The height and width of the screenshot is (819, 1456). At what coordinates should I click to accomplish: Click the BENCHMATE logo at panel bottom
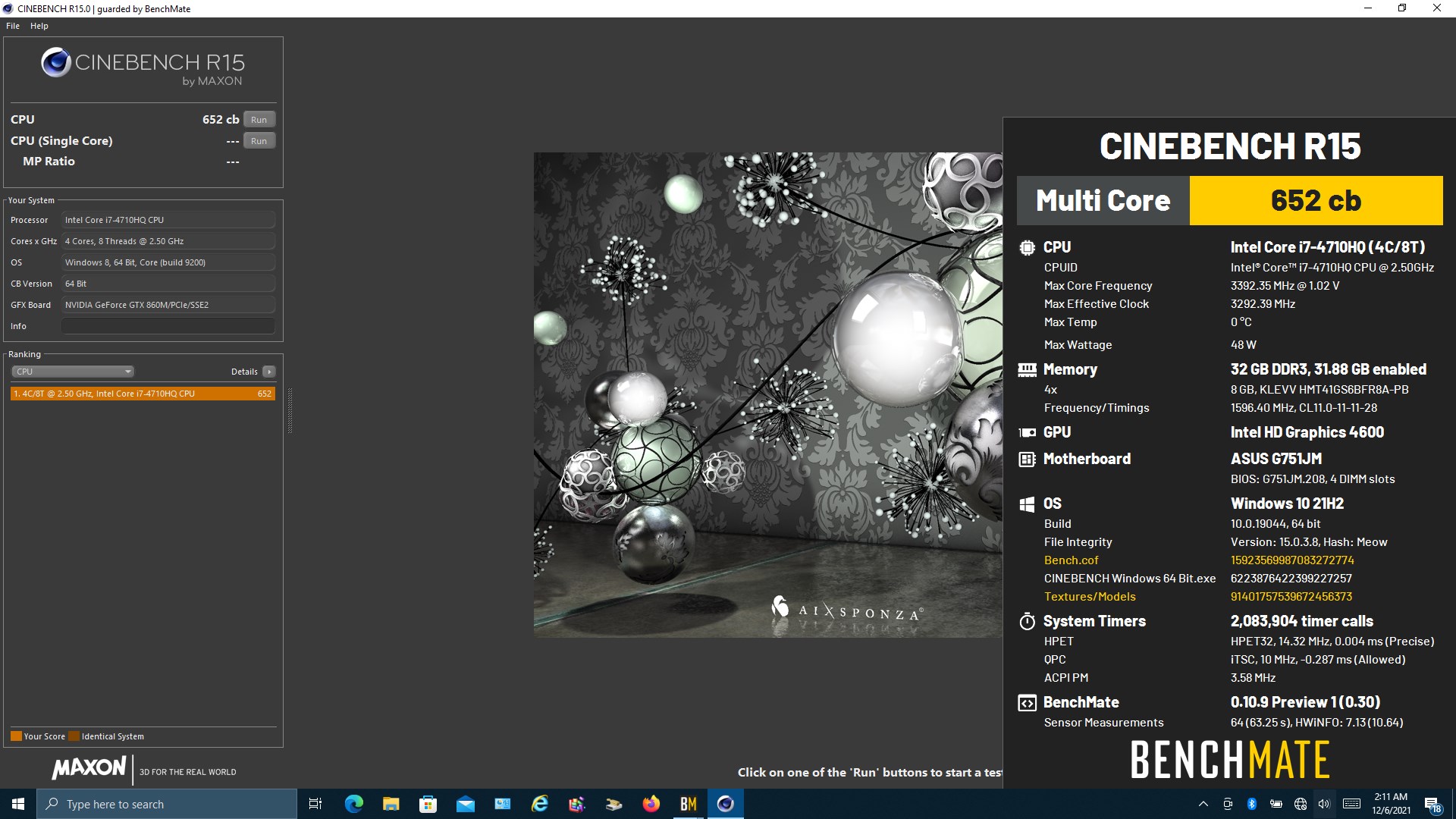pyautogui.click(x=1230, y=760)
